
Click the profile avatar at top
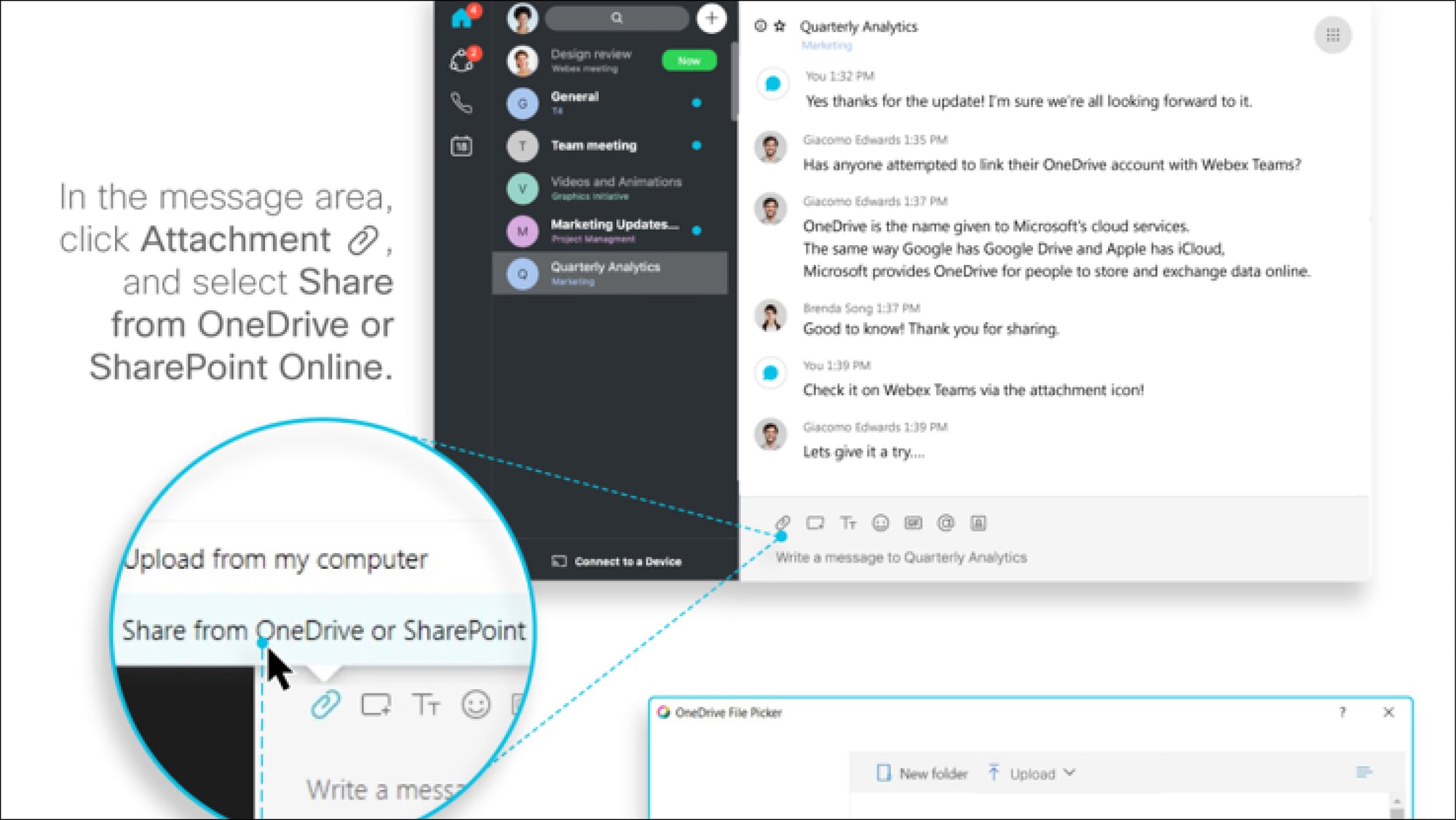(522, 18)
